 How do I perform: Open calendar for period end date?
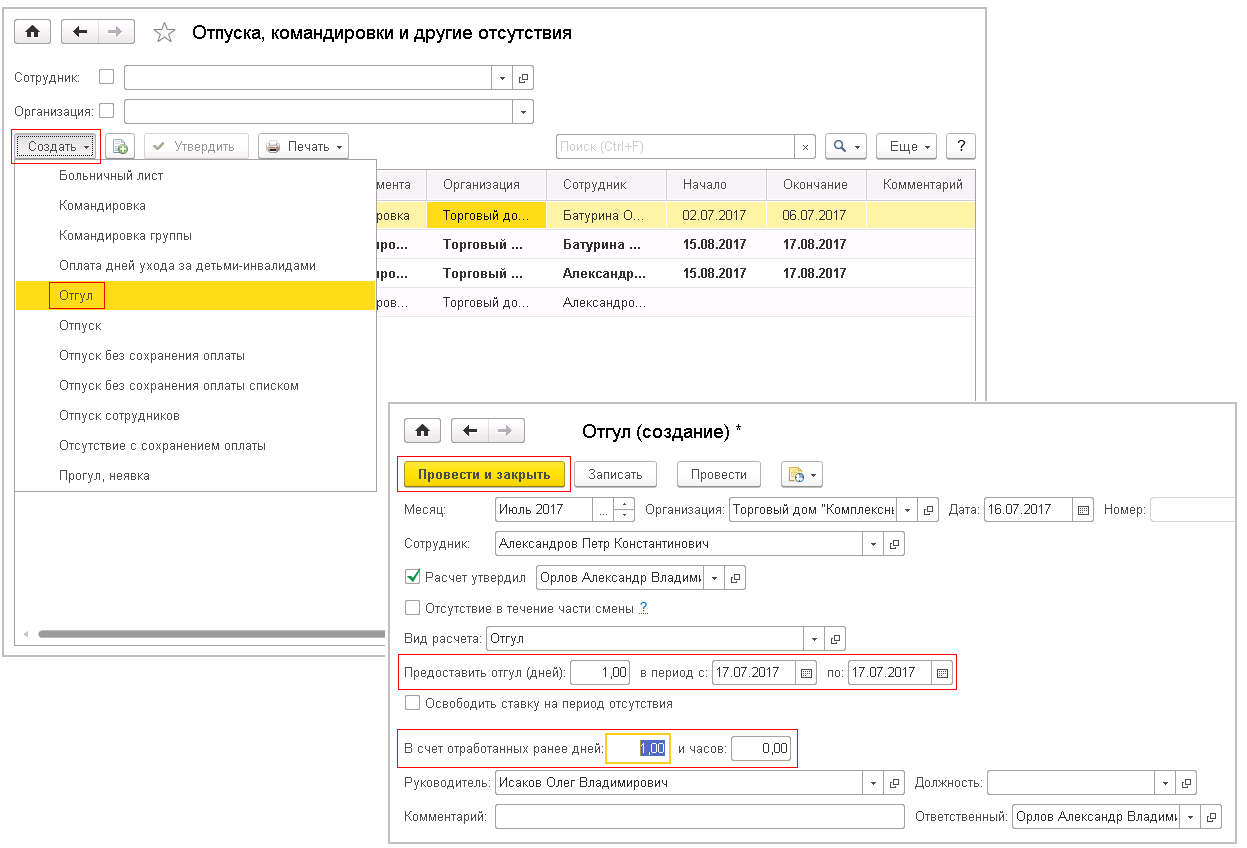[x=941, y=673]
